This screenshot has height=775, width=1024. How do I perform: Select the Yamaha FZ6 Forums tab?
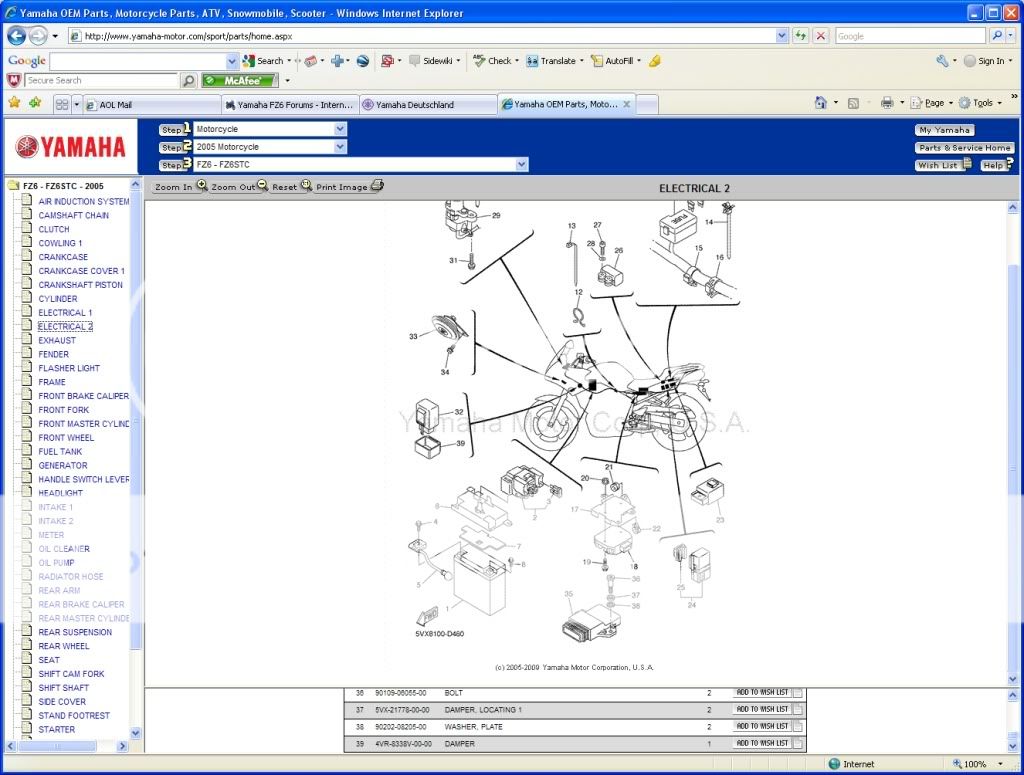click(x=289, y=103)
